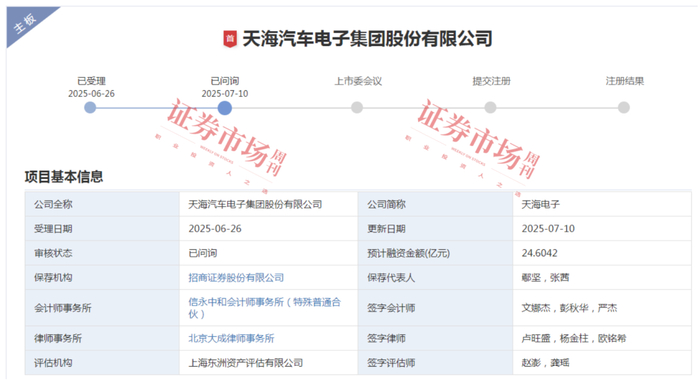Open the 招商证券股份有限公司 sponsor link
Image resolution: width=700 pixels, height=381 pixels.
pos(236,278)
